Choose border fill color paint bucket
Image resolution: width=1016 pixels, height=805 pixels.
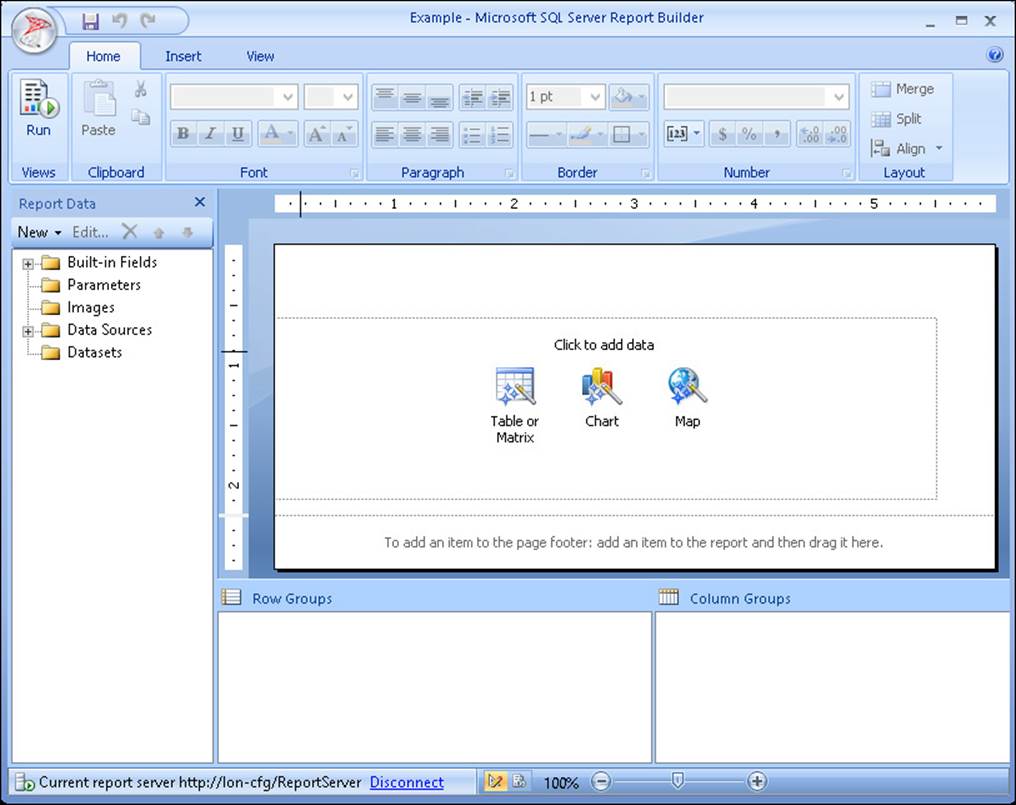click(629, 97)
